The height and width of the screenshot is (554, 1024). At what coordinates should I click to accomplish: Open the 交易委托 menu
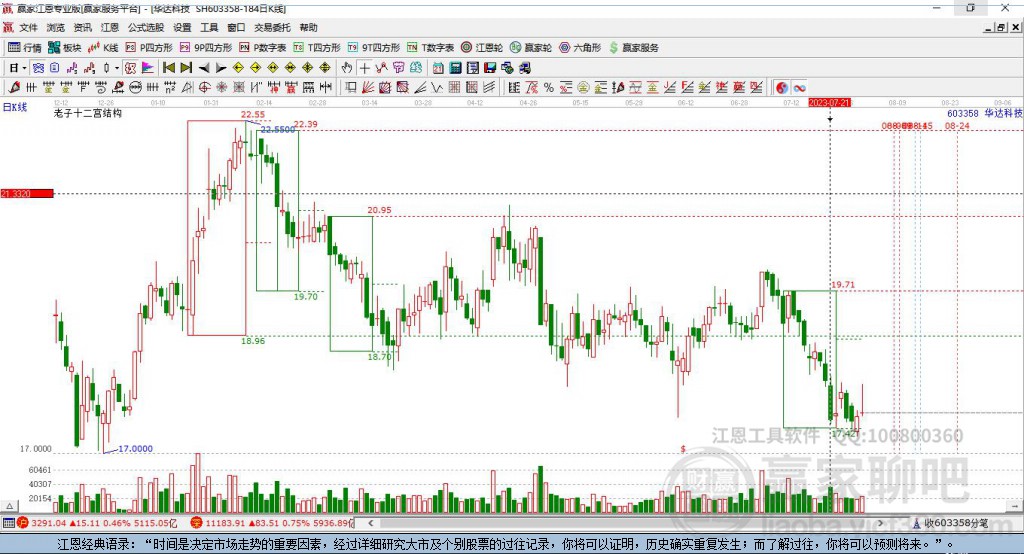click(x=272, y=27)
